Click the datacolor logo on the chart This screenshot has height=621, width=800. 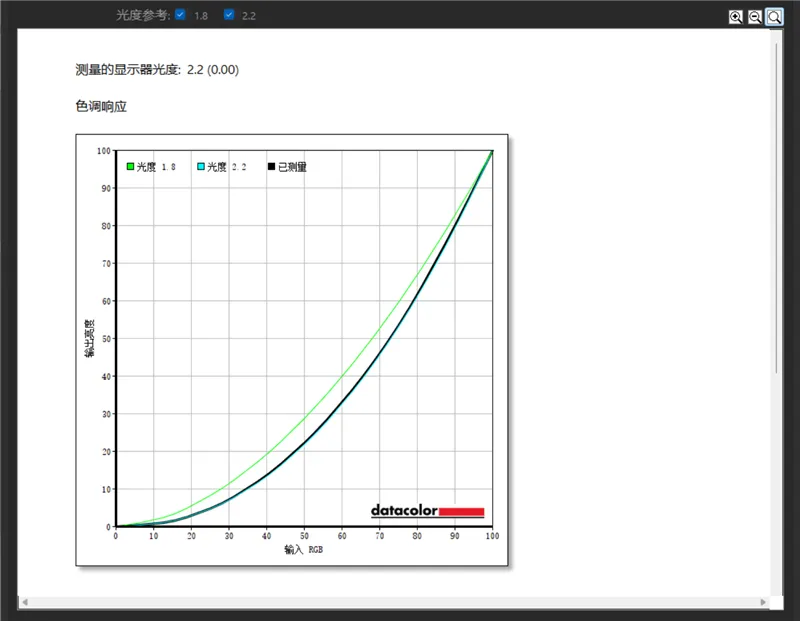(x=427, y=511)
